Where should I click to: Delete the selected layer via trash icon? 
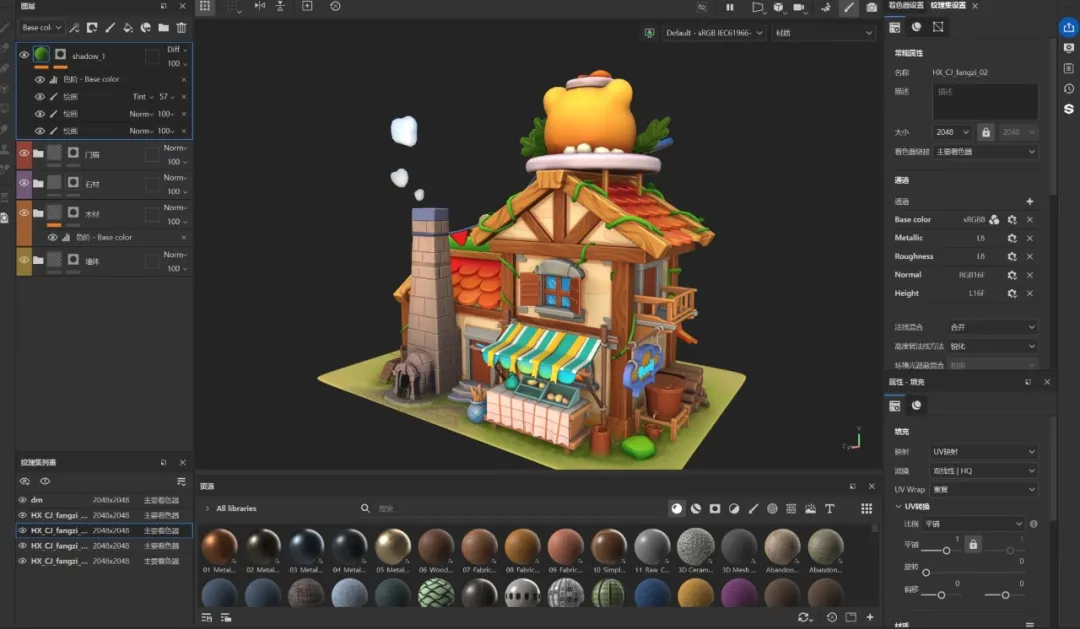click(x=181, y=28)
